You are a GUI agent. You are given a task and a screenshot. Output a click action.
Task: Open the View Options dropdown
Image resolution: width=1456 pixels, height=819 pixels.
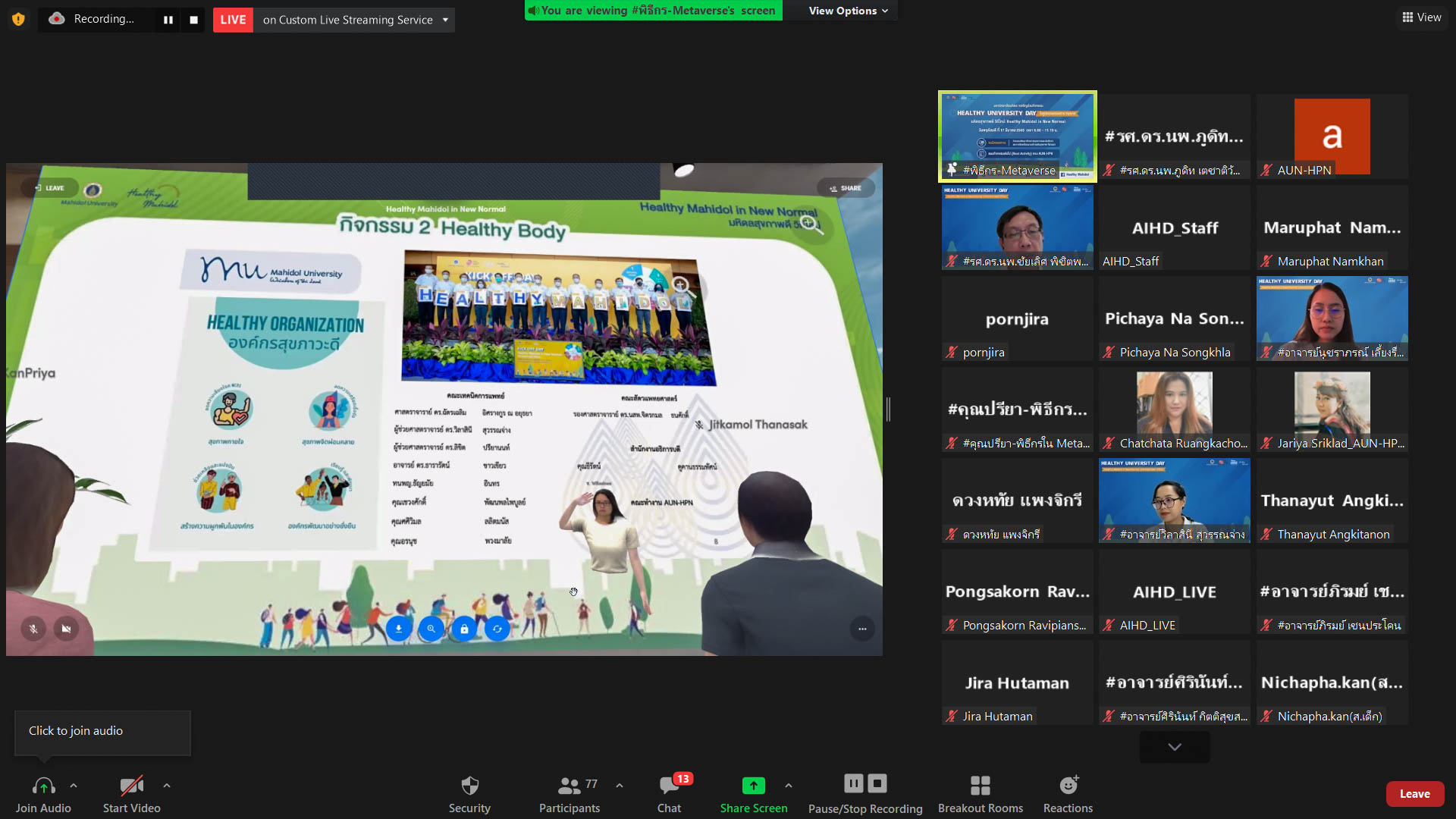coord(848,11)
